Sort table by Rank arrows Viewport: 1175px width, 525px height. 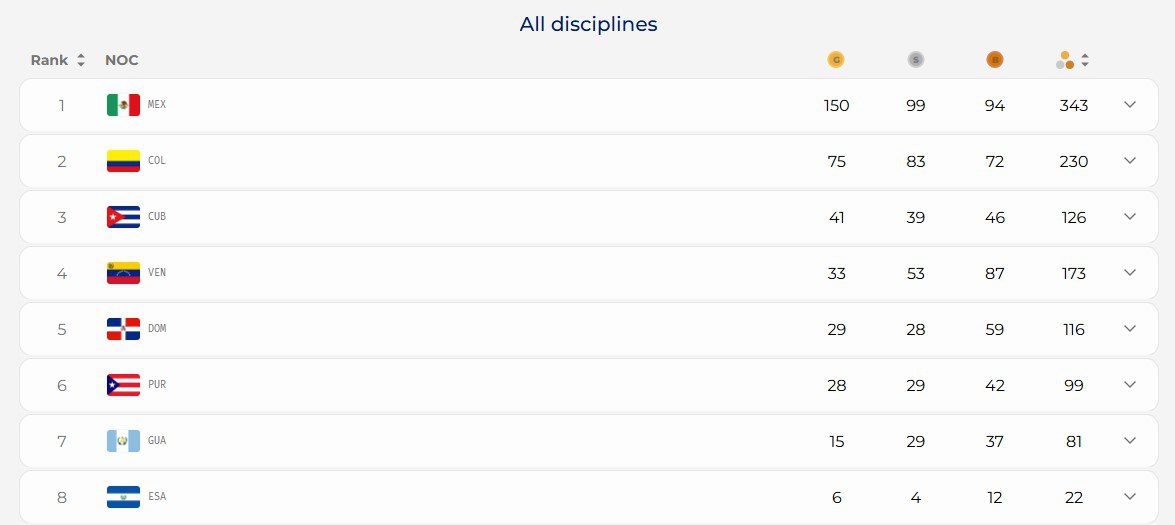pos(81,60)
